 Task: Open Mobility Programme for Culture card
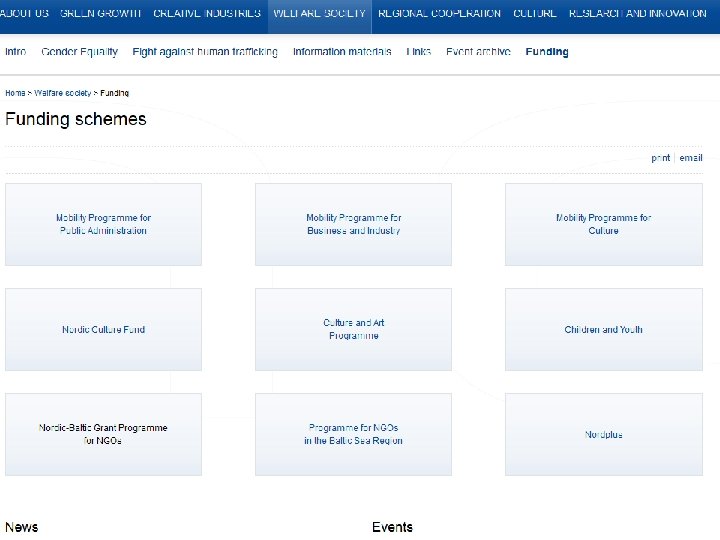604,225
